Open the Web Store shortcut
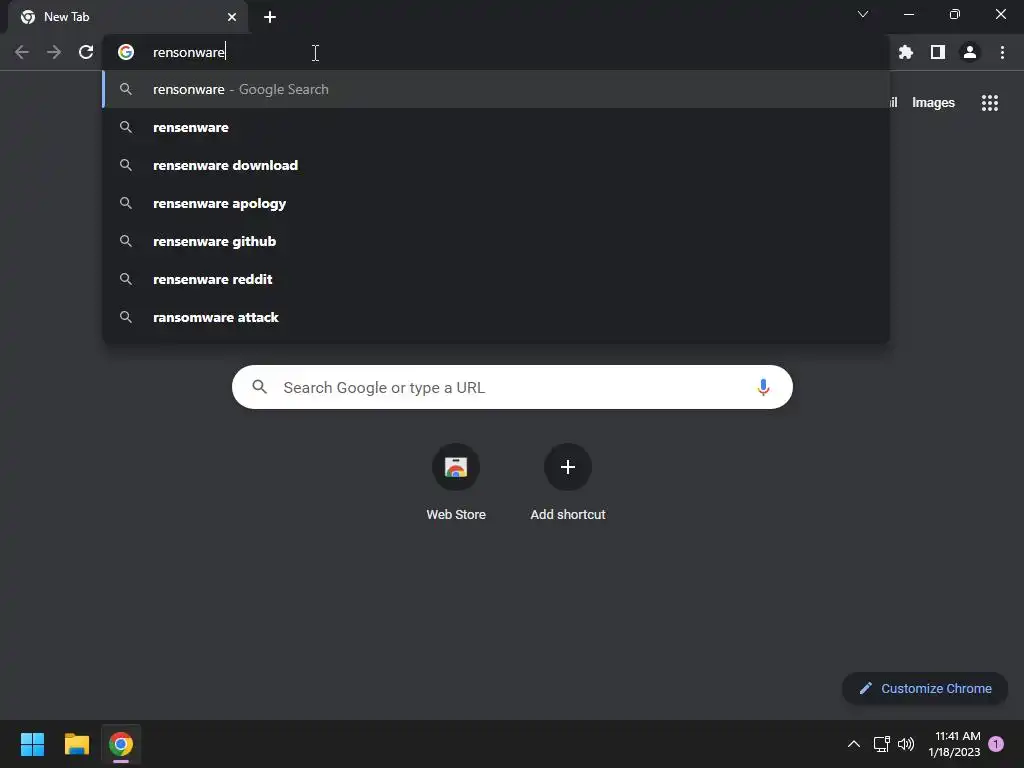This screenshot has height=768, width=1024. point(456,482)
